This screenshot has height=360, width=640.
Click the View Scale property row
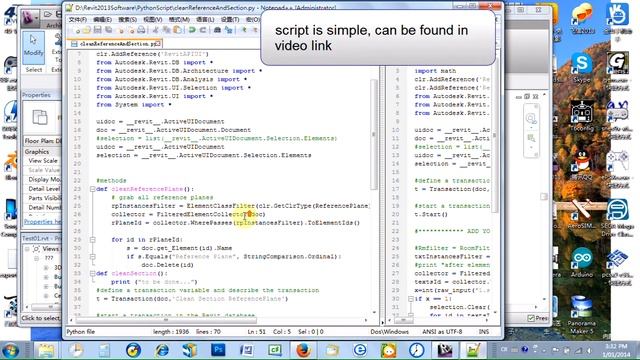coord(42,161)
